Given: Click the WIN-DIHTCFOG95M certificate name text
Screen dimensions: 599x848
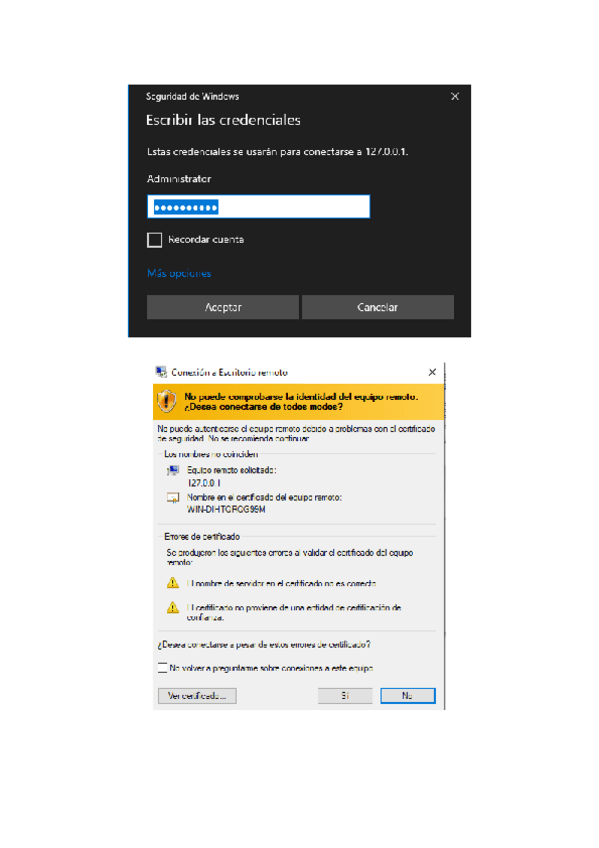Looking at the screenshot, I should point(226,509).
